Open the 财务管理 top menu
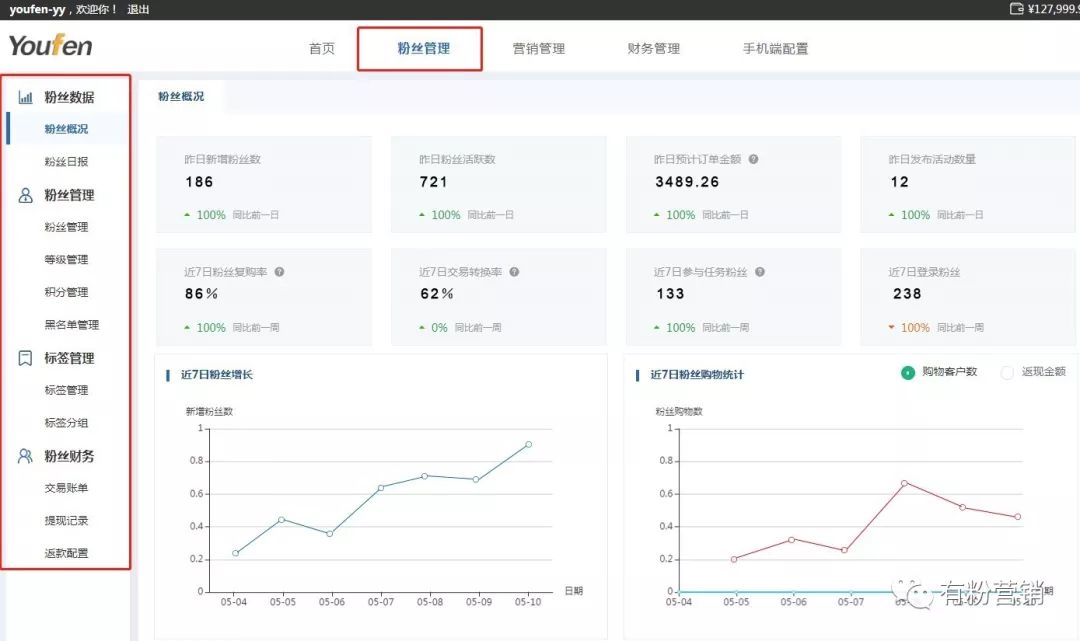This screenshot has height=641, width=1080. click(x=654, y=48)
